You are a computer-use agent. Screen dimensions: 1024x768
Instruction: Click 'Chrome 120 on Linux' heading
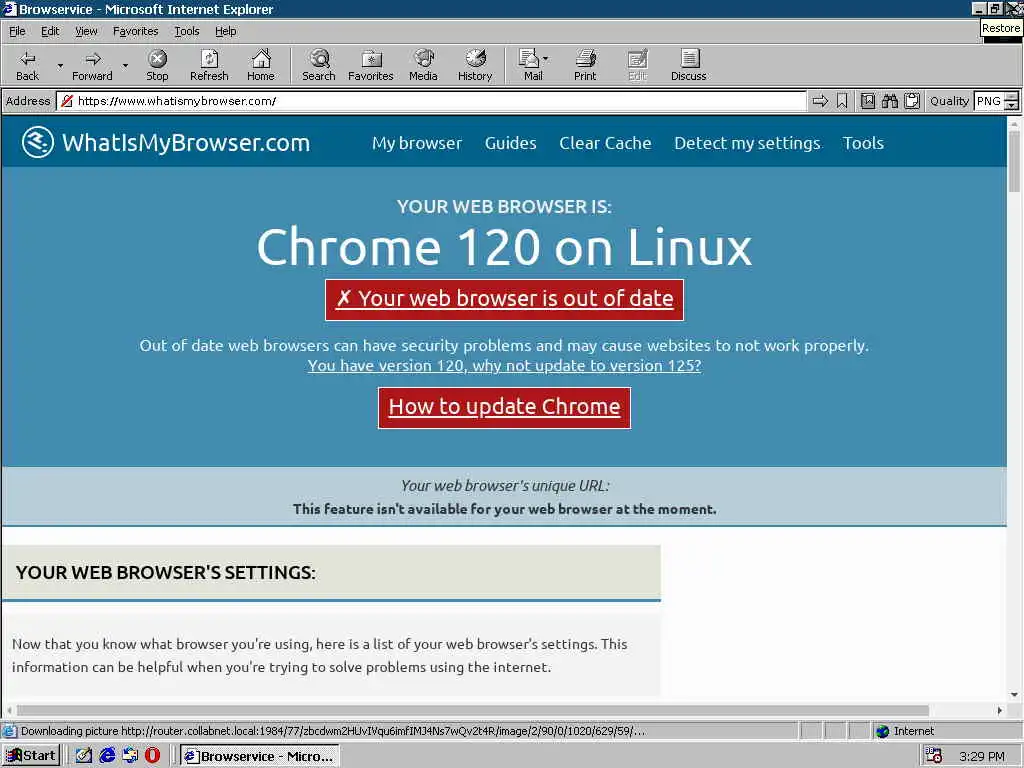pyautogui.click(x=504, y=247)
